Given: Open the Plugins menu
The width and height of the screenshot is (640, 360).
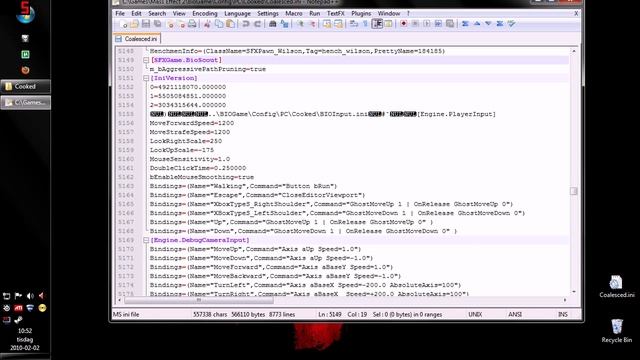Looking at the screenshot, I should pos(361,13).
